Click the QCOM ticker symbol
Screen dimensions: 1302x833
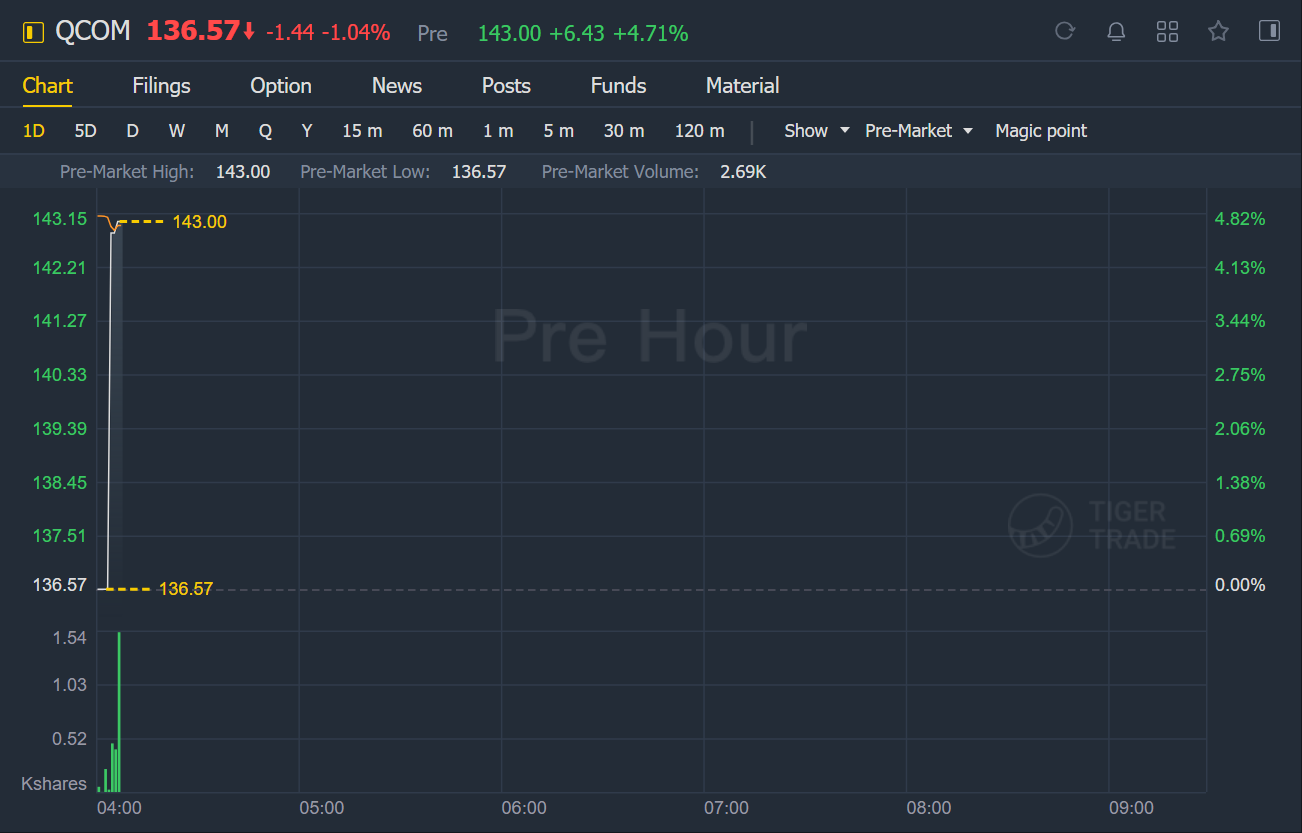[93, 31]
